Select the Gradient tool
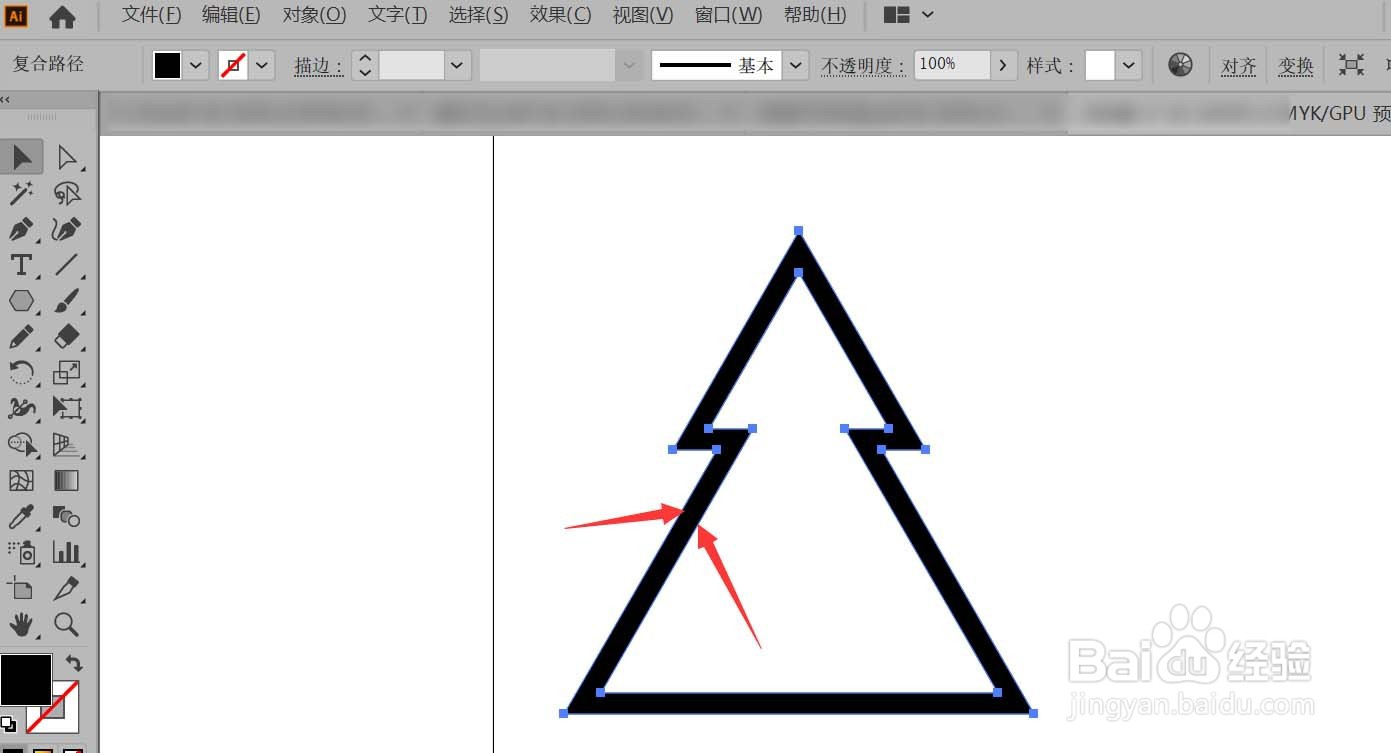1391x753 pixels. click(x=66, y=480)
